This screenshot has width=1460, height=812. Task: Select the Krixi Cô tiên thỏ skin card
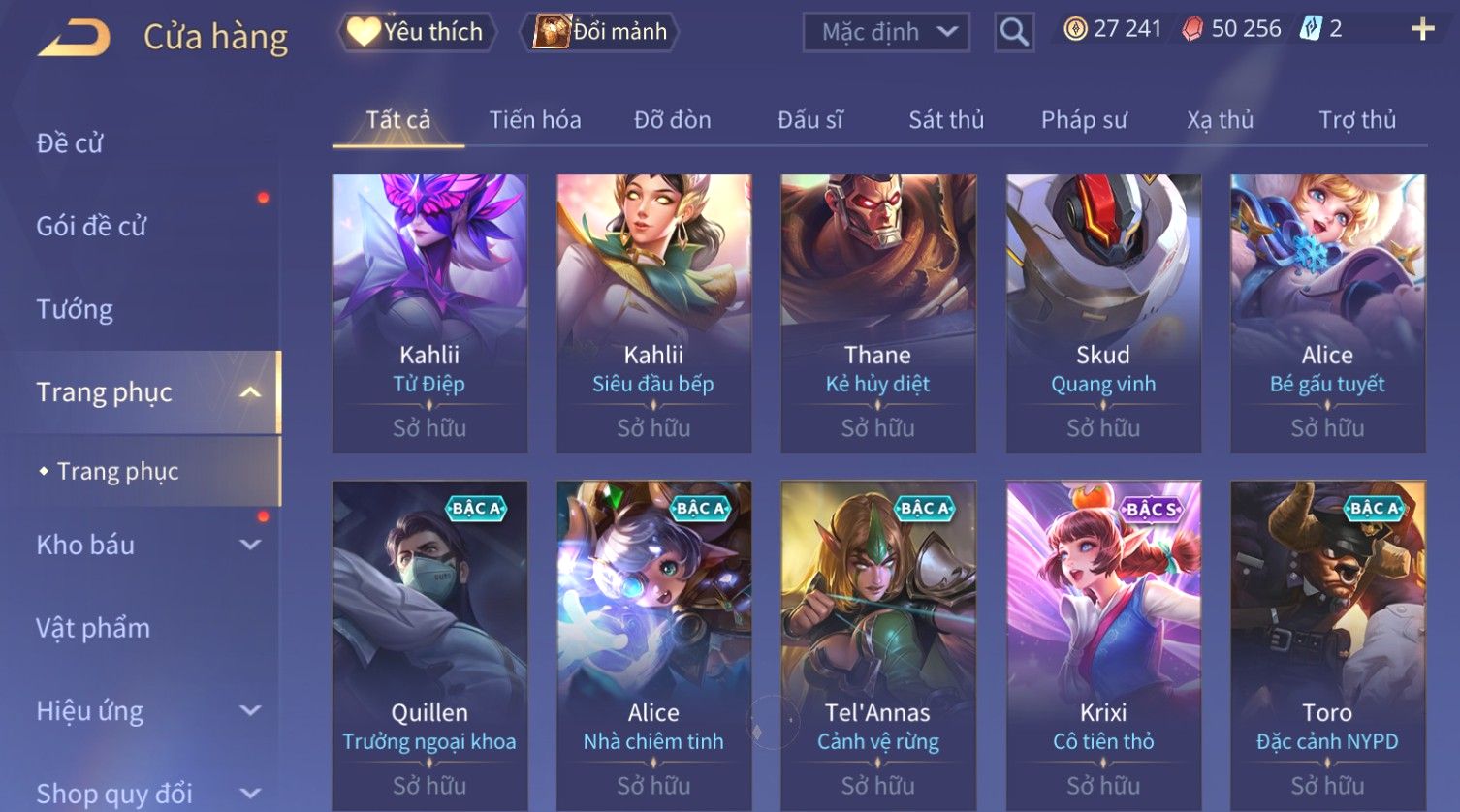[1103, 644]
